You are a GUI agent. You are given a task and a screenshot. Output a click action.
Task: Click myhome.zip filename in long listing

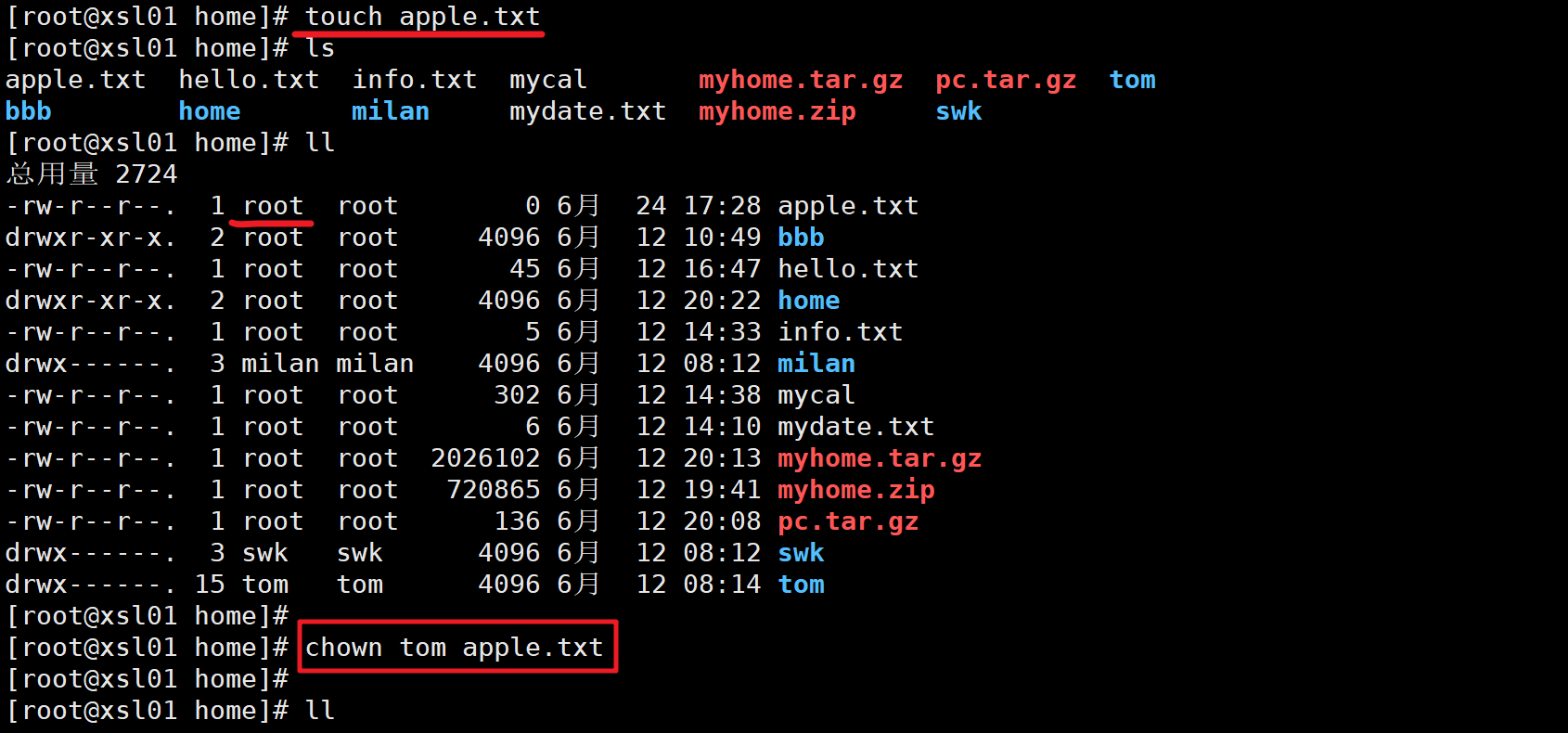click(x=856, y=490)
